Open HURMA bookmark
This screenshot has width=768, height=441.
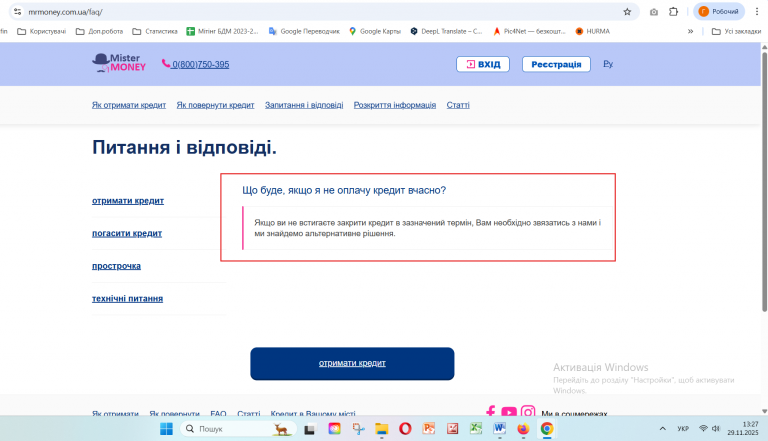(x=593, y=31)
